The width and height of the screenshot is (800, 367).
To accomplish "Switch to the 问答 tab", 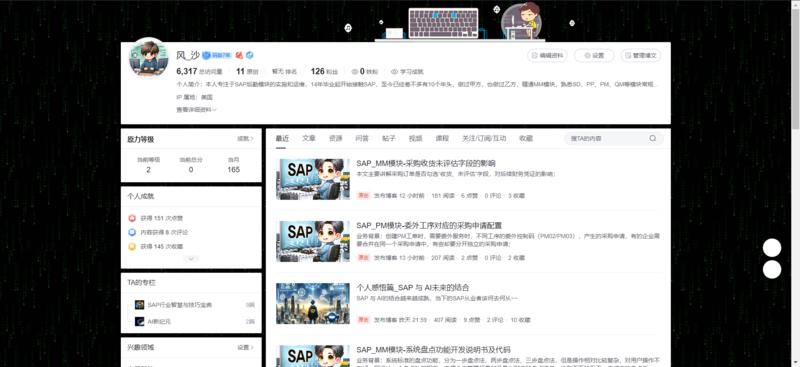I will click(362, 138).
